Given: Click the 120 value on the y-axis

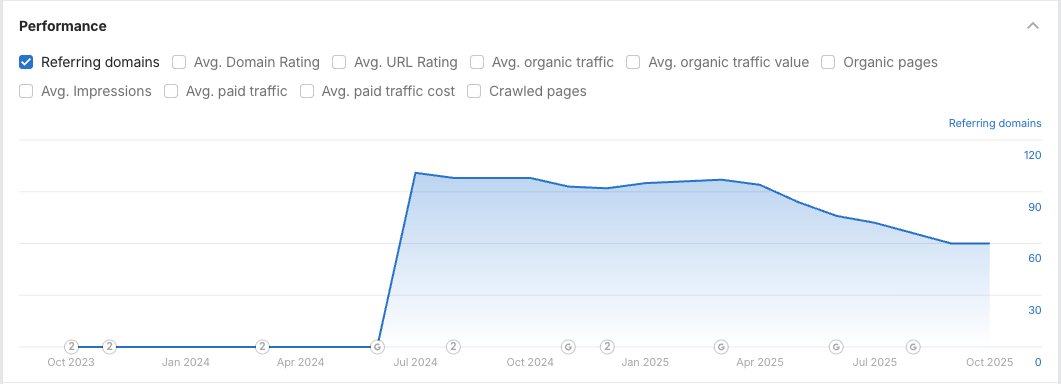Looking at the screenshot, I should (x=1033, y=155).
